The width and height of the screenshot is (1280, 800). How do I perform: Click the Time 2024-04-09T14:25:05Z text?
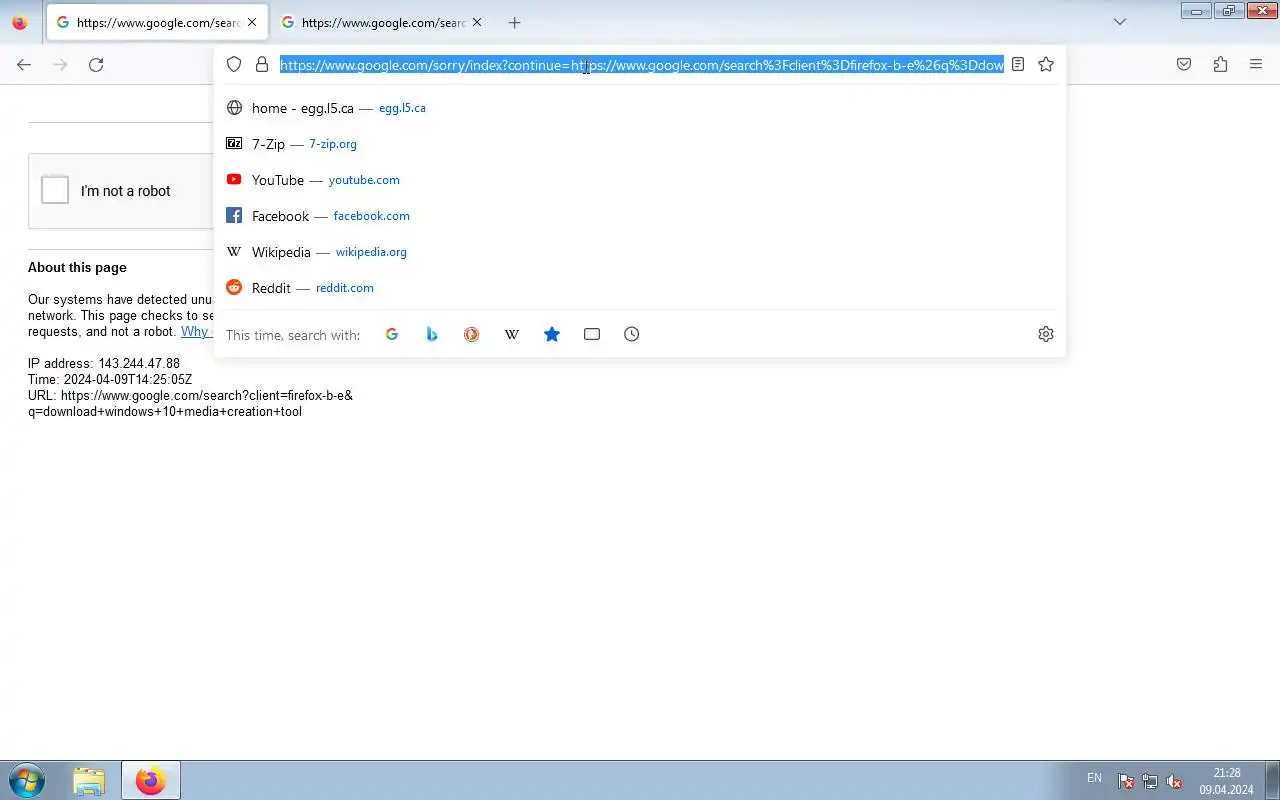110,380
